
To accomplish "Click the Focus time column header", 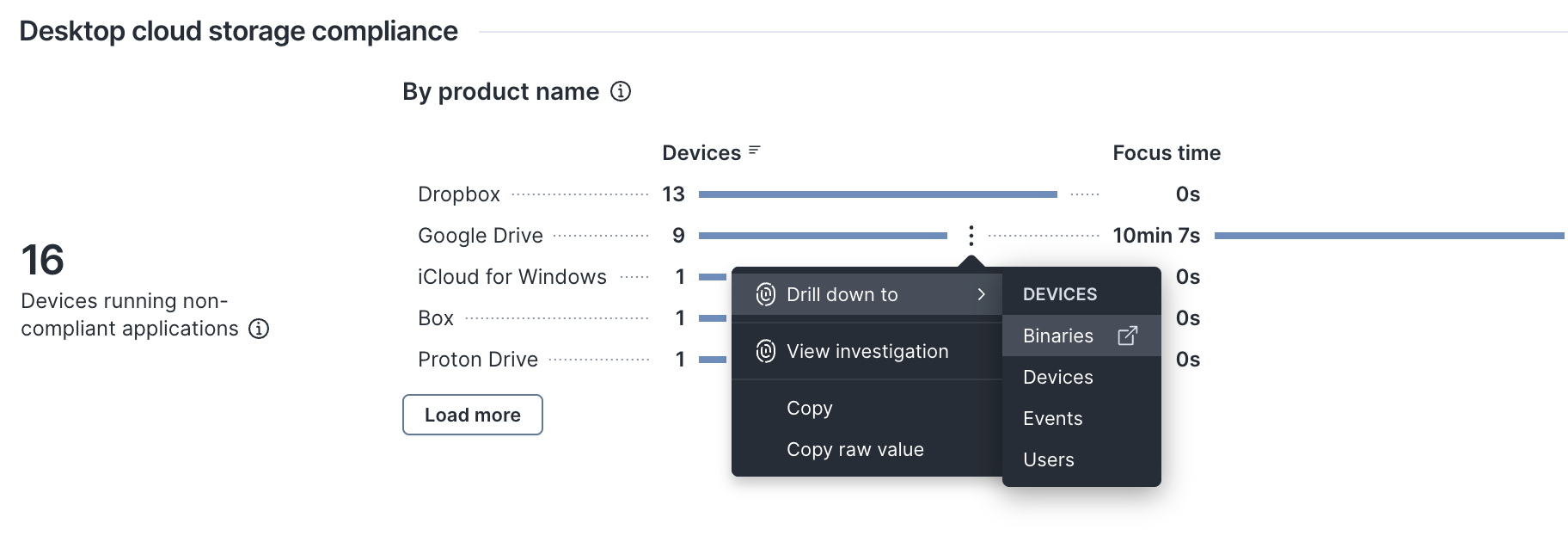I will click(1166, 153).
